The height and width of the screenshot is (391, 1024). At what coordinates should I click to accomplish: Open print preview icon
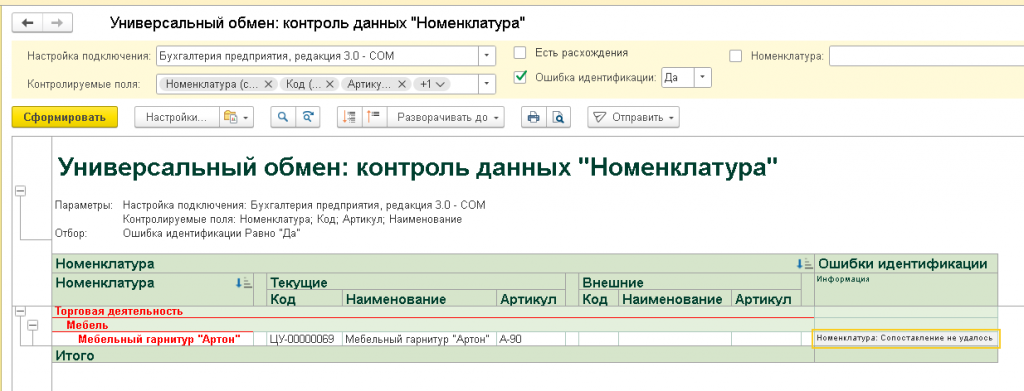(558, 117)
